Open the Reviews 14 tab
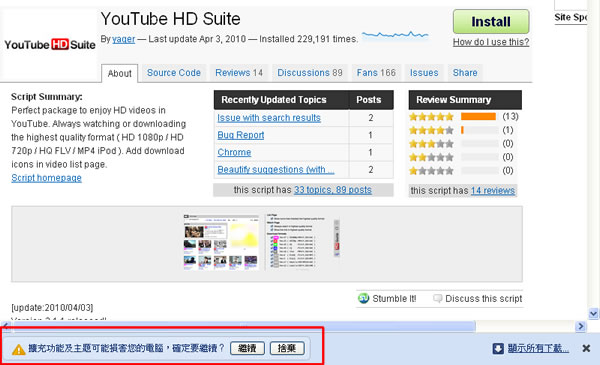 (x=239, y=73)
